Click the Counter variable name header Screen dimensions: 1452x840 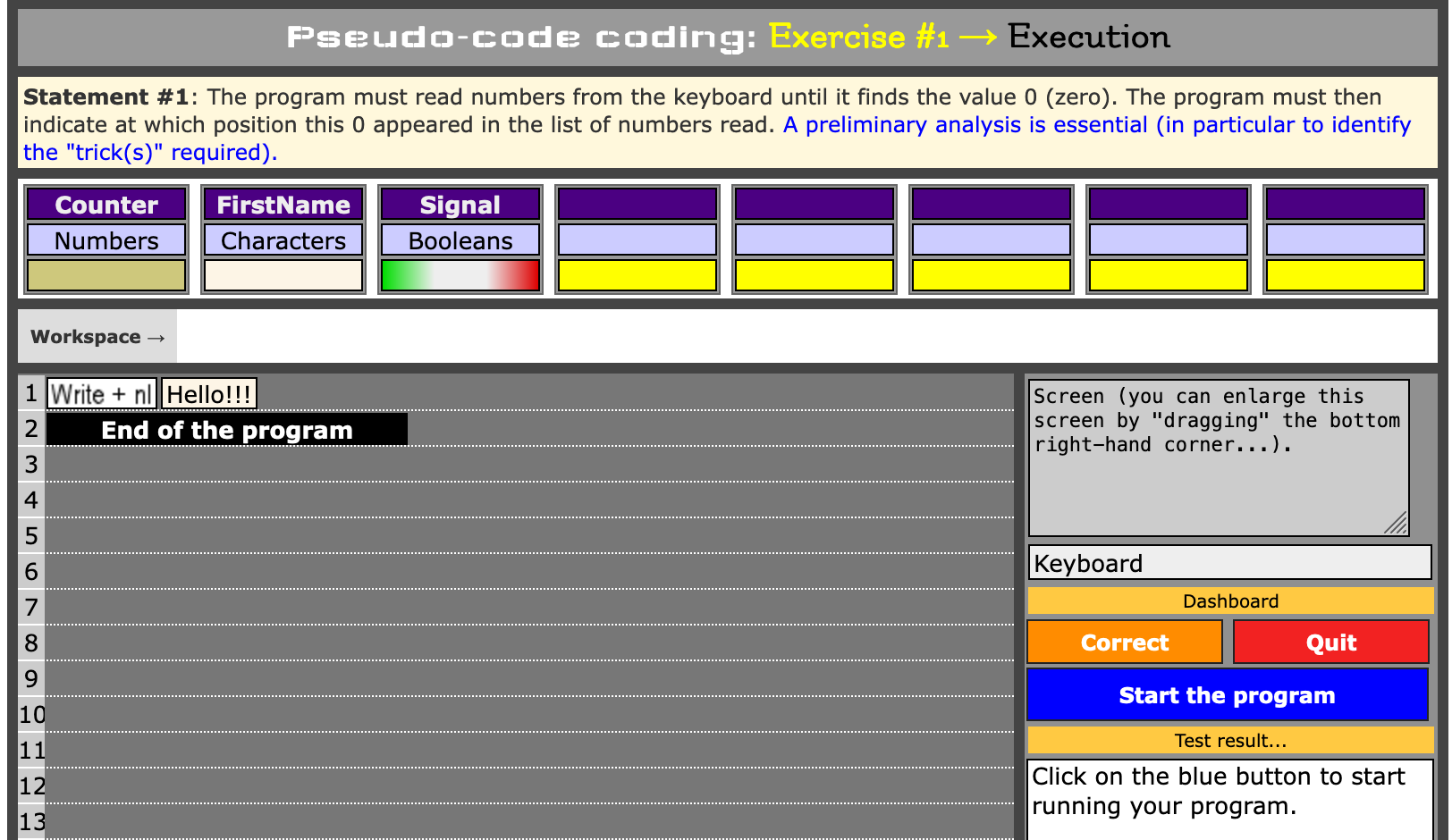coord(106,205)
